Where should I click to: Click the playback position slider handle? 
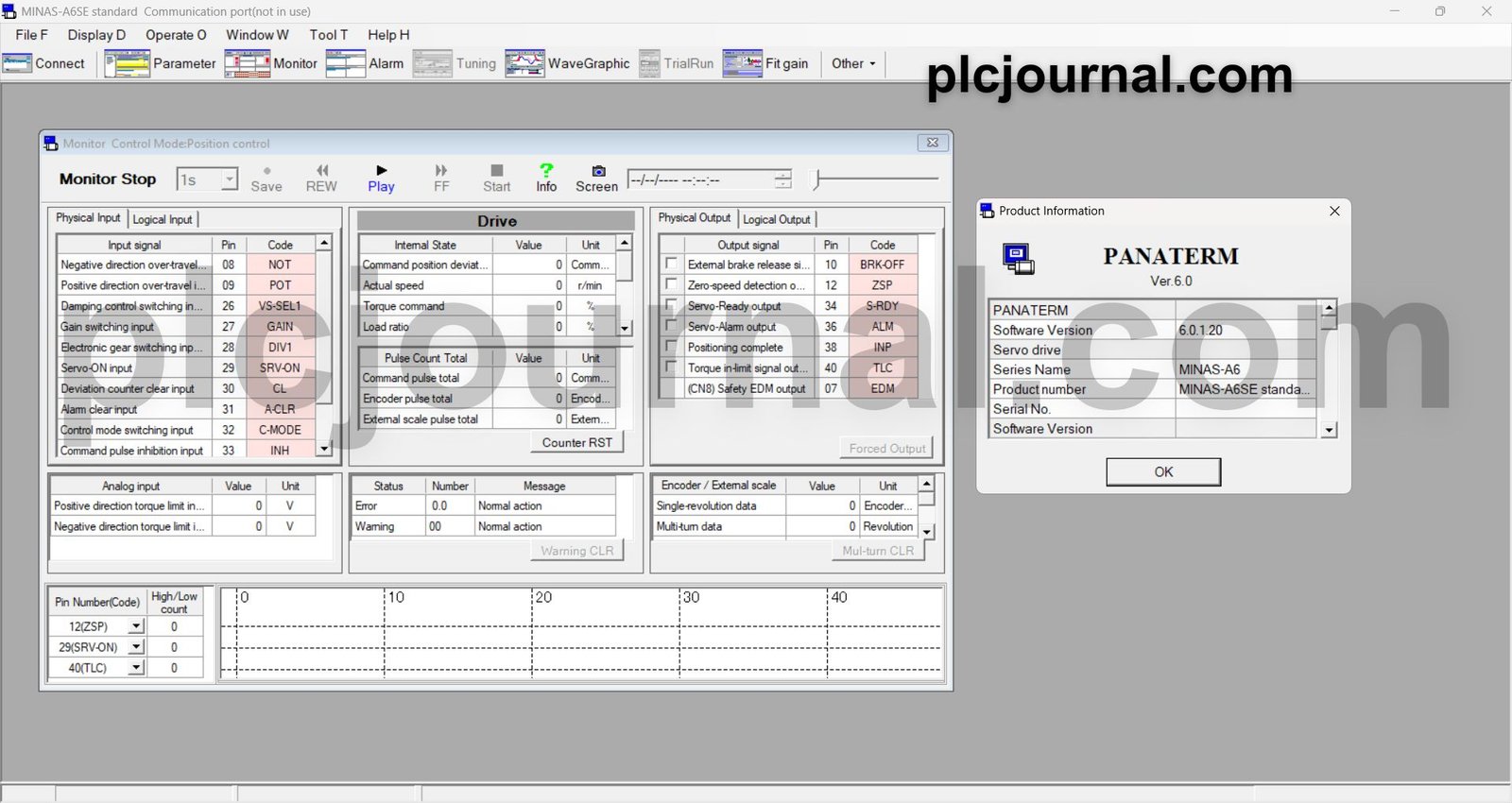pos(818,179)
